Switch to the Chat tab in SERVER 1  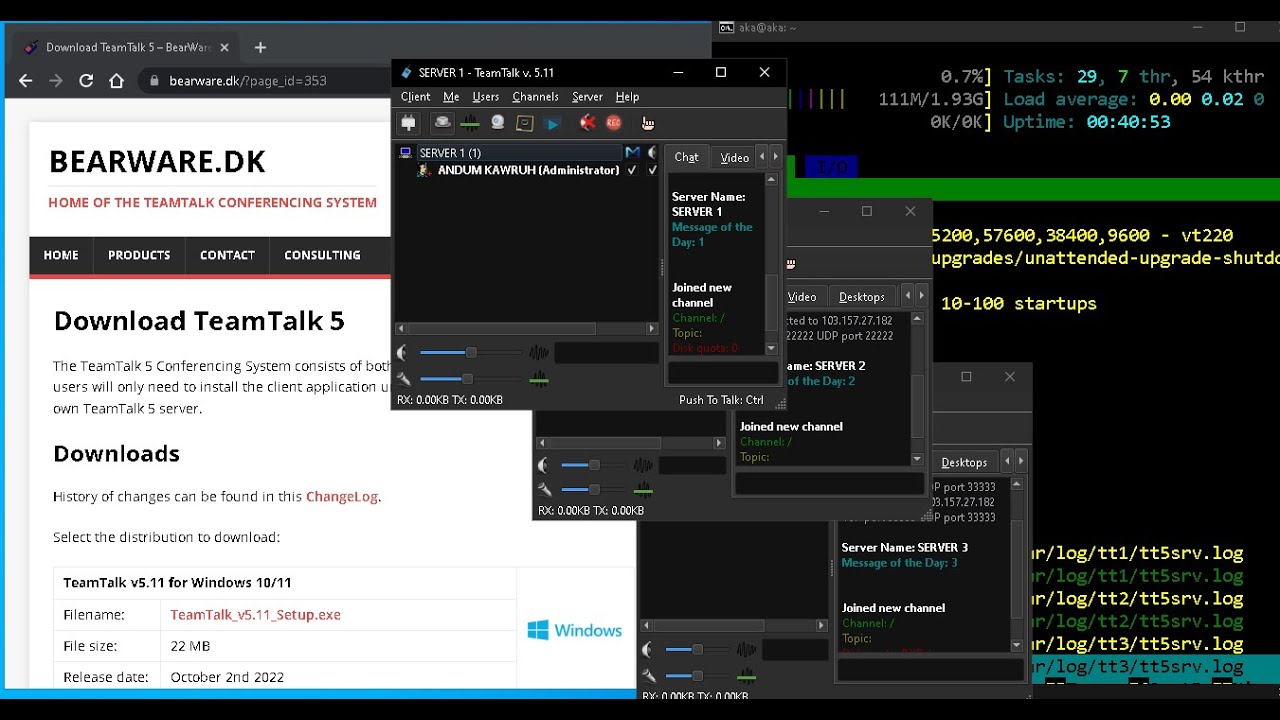tap(686, 157)
